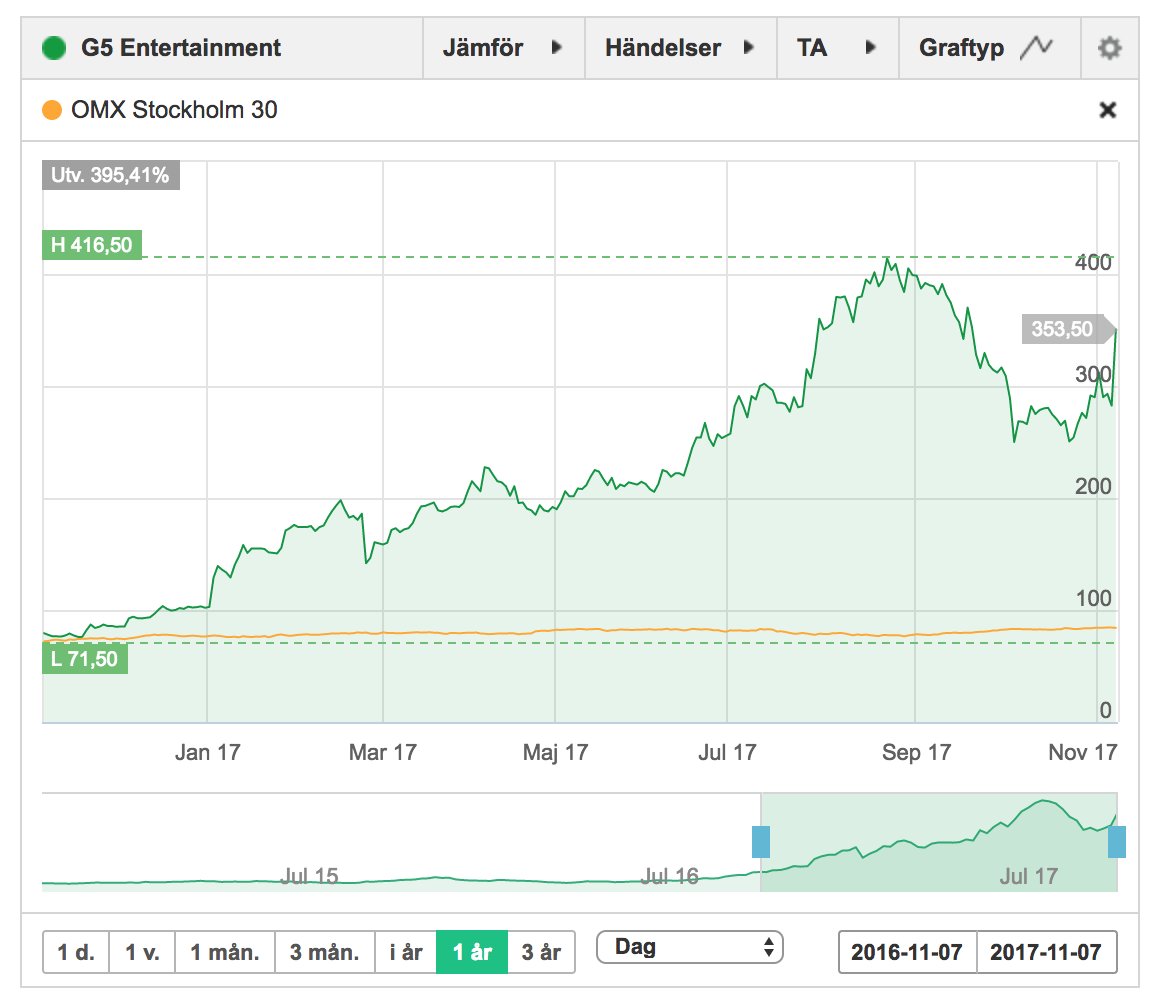The image size is (1162, 1004).
Task: Click the orange OMX Stockholm 30 dot
Action: click(50, 110)
